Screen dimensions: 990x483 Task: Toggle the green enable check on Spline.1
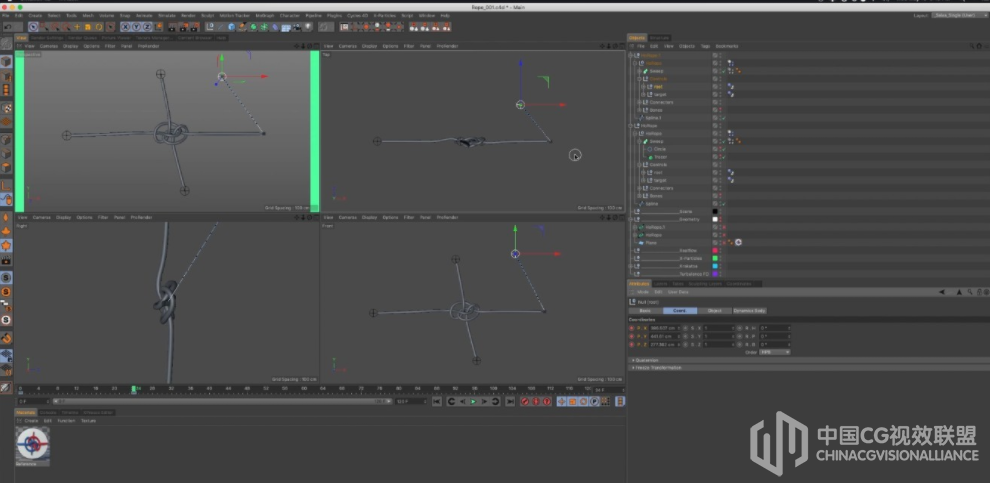[724, 118]
